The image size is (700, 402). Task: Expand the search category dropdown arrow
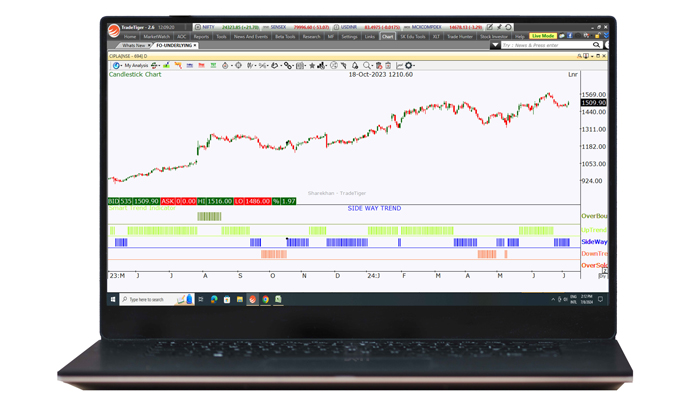tap(495, 45)
